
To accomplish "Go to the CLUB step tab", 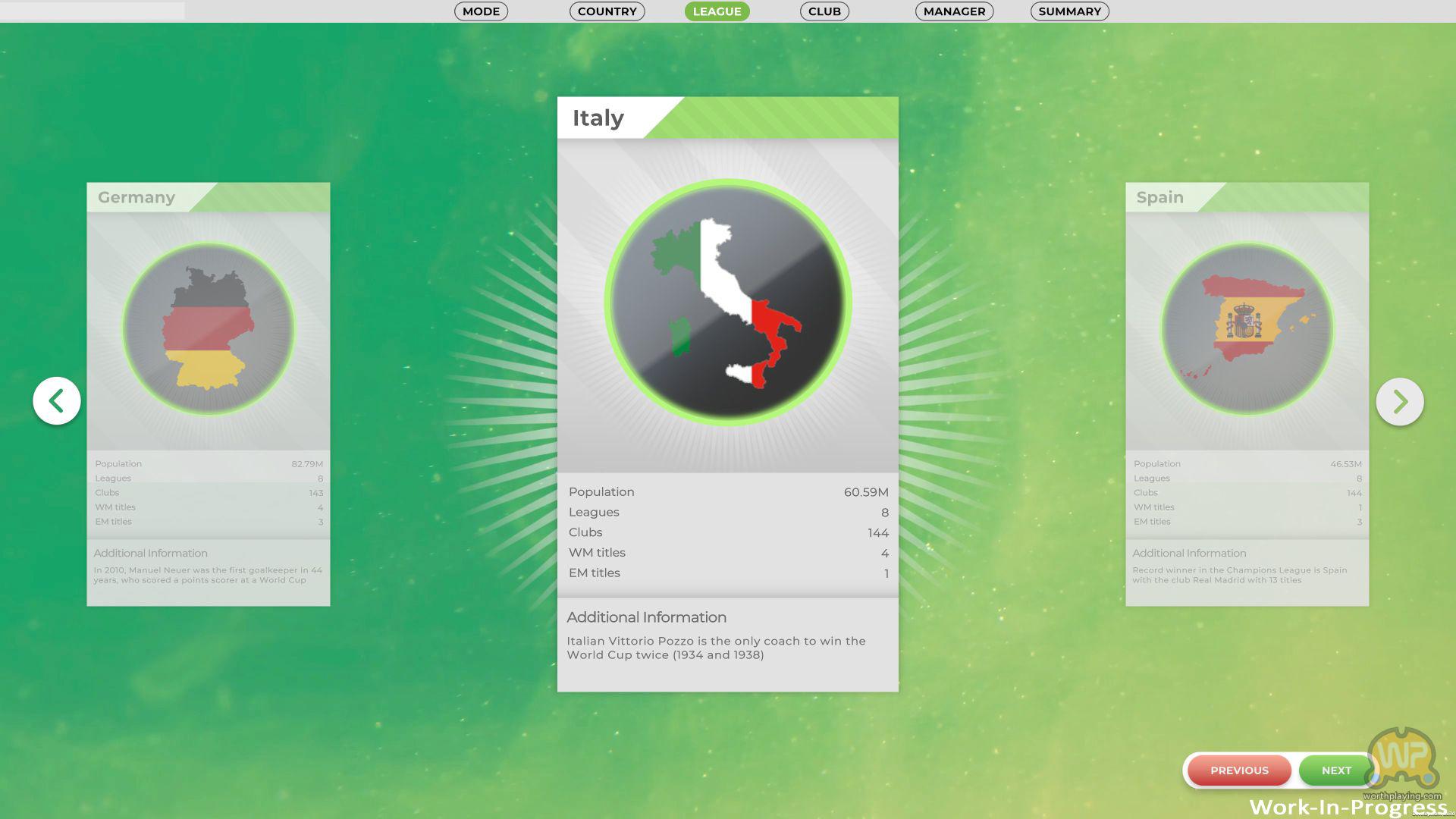I will click(824, 11).
